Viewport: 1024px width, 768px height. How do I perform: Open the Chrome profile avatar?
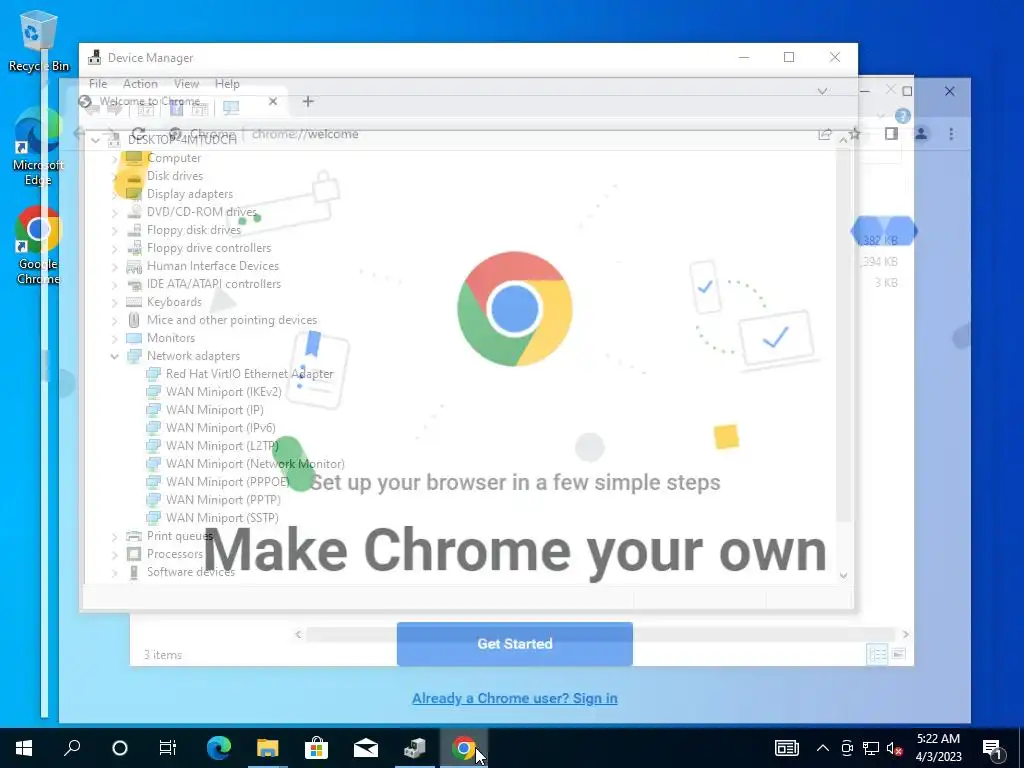click(x=921, y=134)
